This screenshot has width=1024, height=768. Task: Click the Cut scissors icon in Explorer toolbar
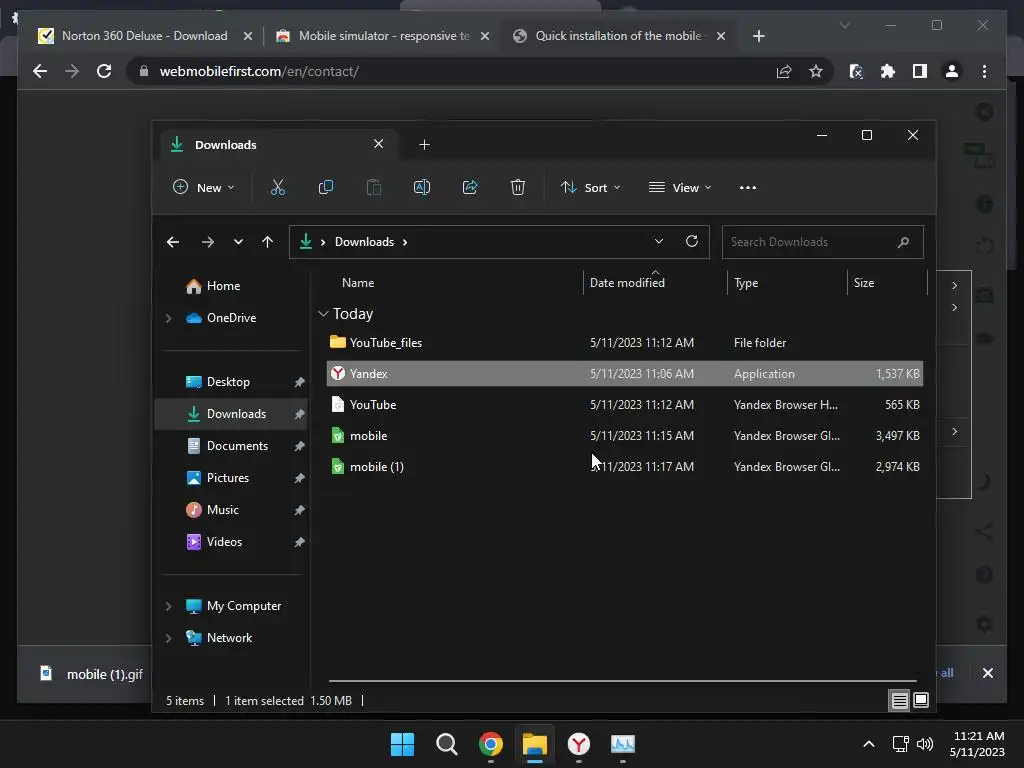pyautogui.click(x=278, y=187)
